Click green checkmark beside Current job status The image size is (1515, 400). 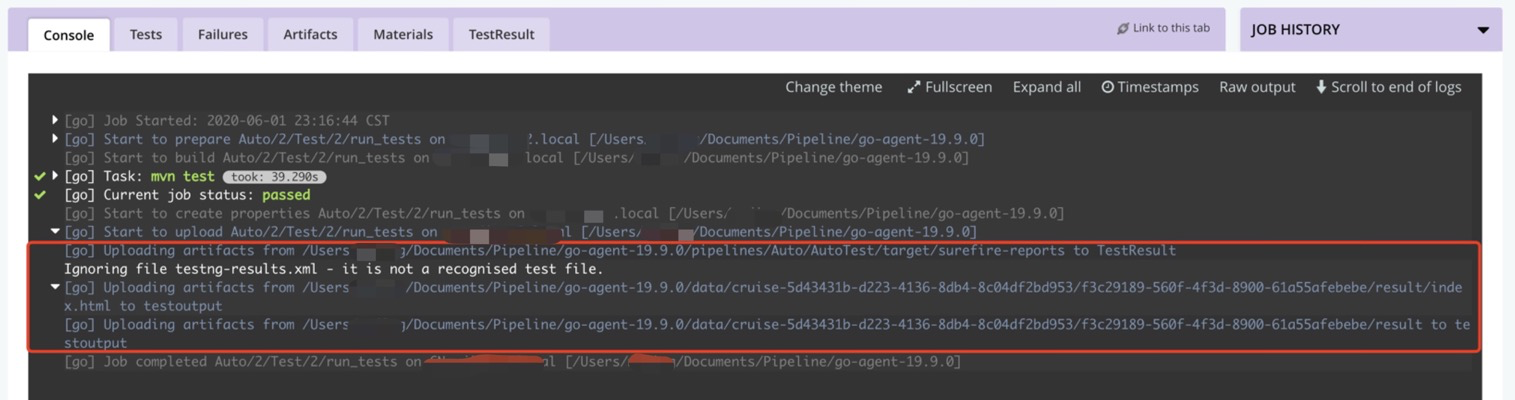point(40,195)
